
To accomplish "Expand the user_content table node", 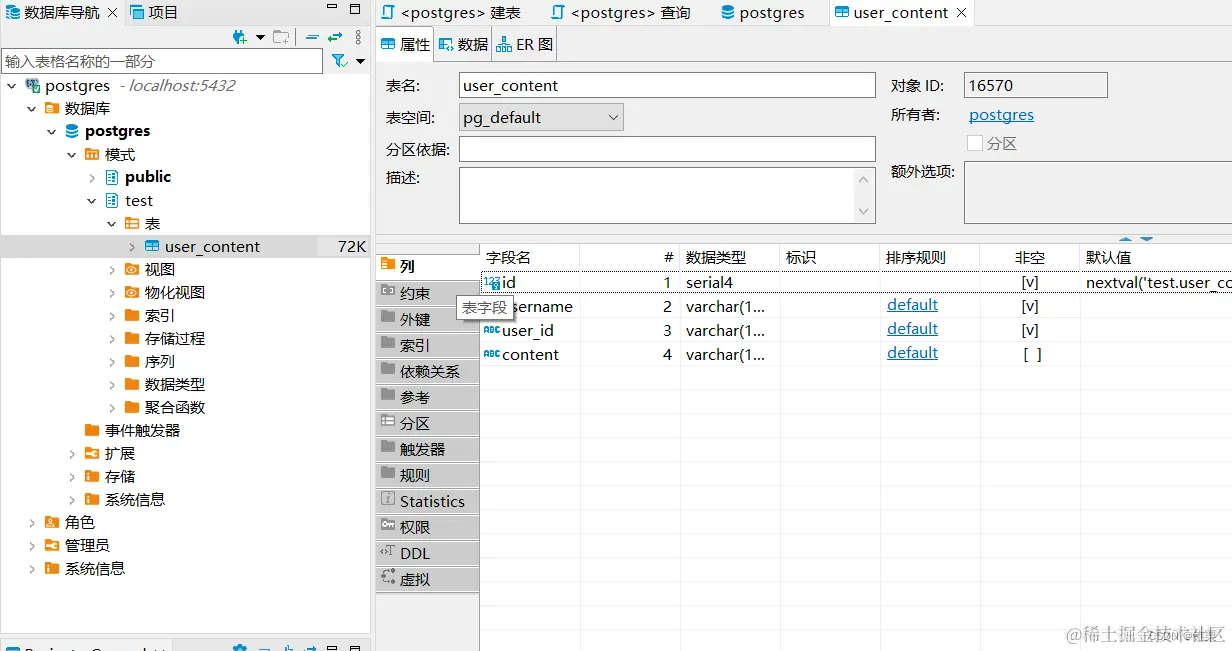I will pos(132,246).
